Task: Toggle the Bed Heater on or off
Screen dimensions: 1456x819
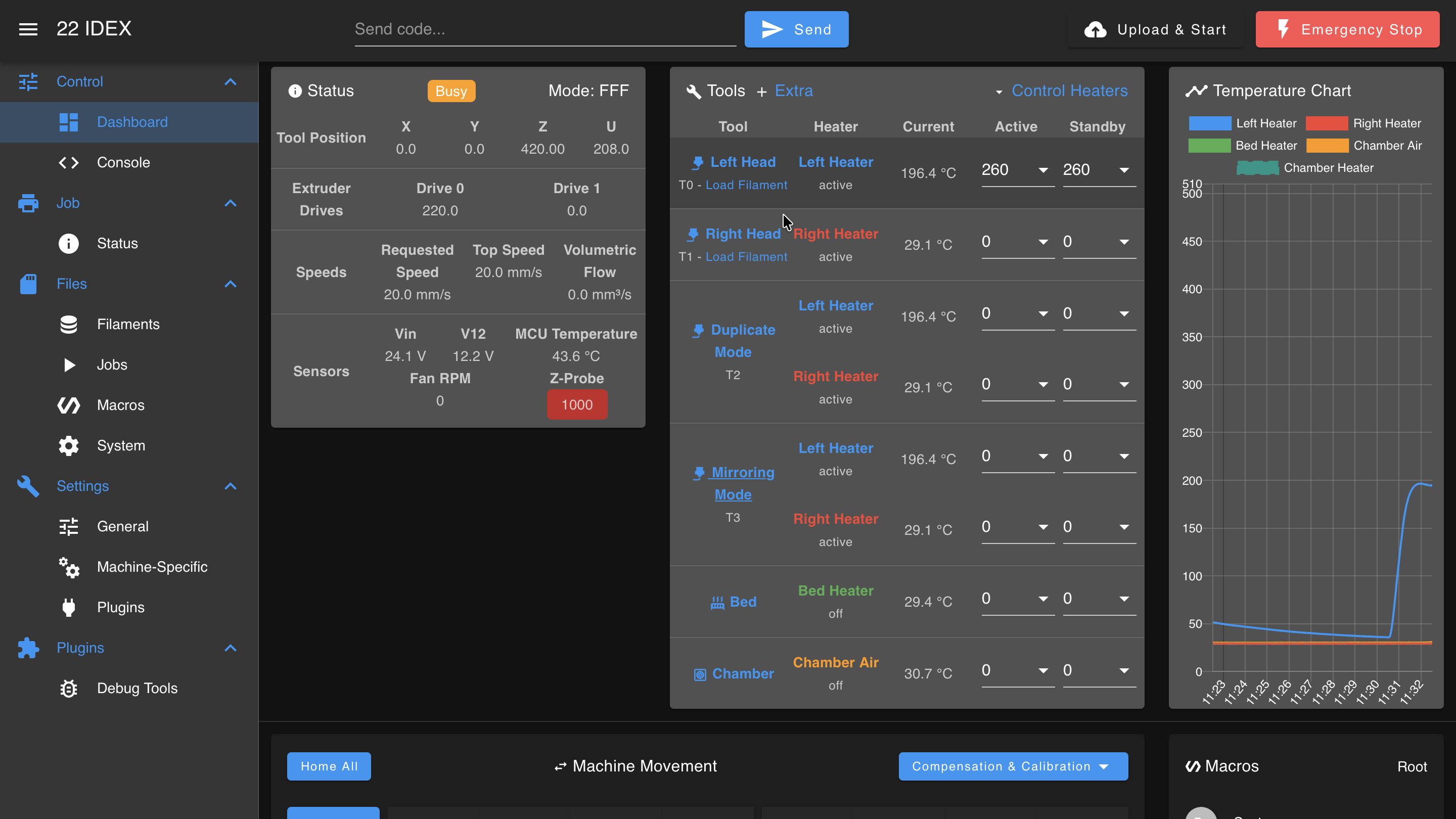Action: click(835, 590)
